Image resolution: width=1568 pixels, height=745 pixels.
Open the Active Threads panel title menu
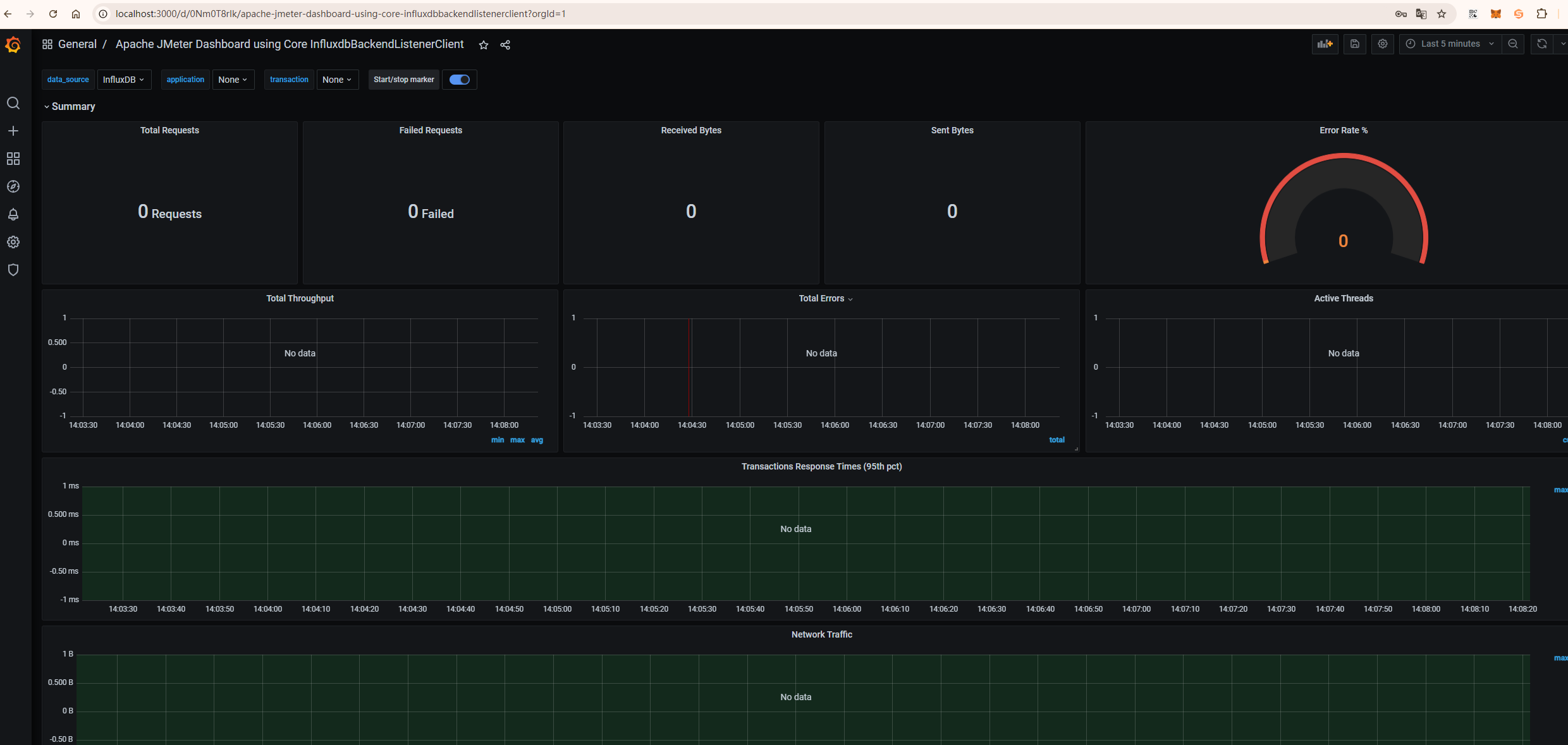1344,298
